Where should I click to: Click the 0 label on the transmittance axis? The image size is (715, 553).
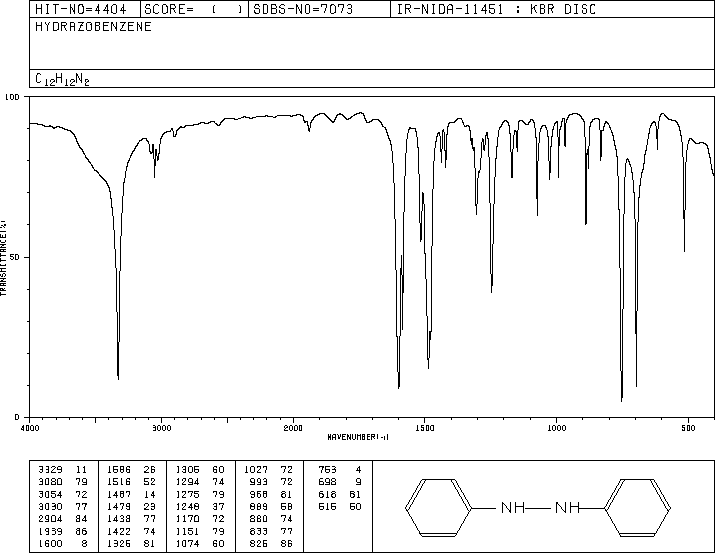point(17,417)
